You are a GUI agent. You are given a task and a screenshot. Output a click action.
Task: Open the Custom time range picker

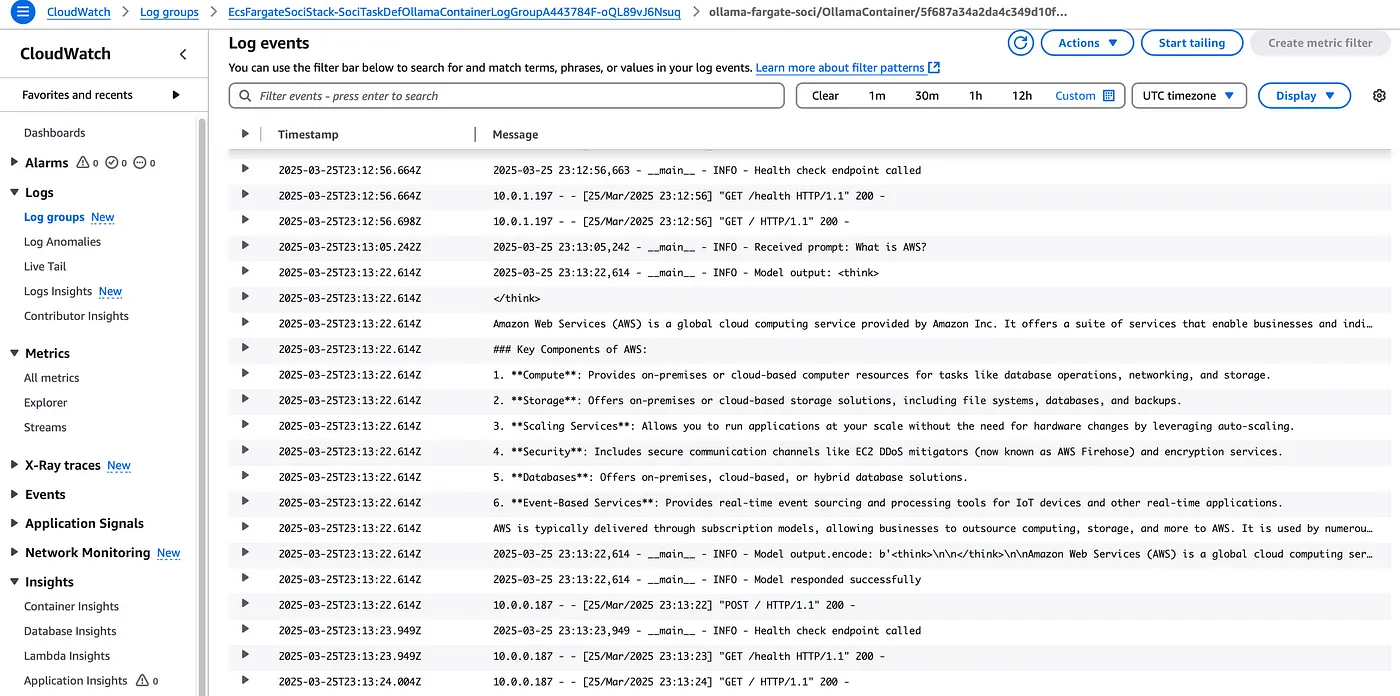point(1085,96)
